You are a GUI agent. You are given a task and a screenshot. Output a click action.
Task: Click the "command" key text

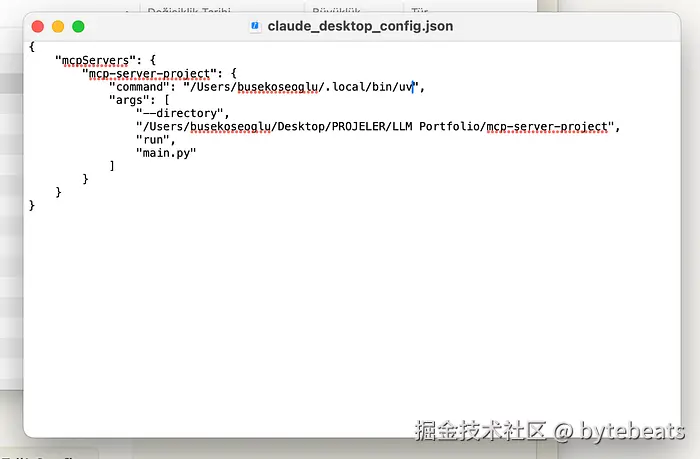pyautogui.click(x=141, y=87)
